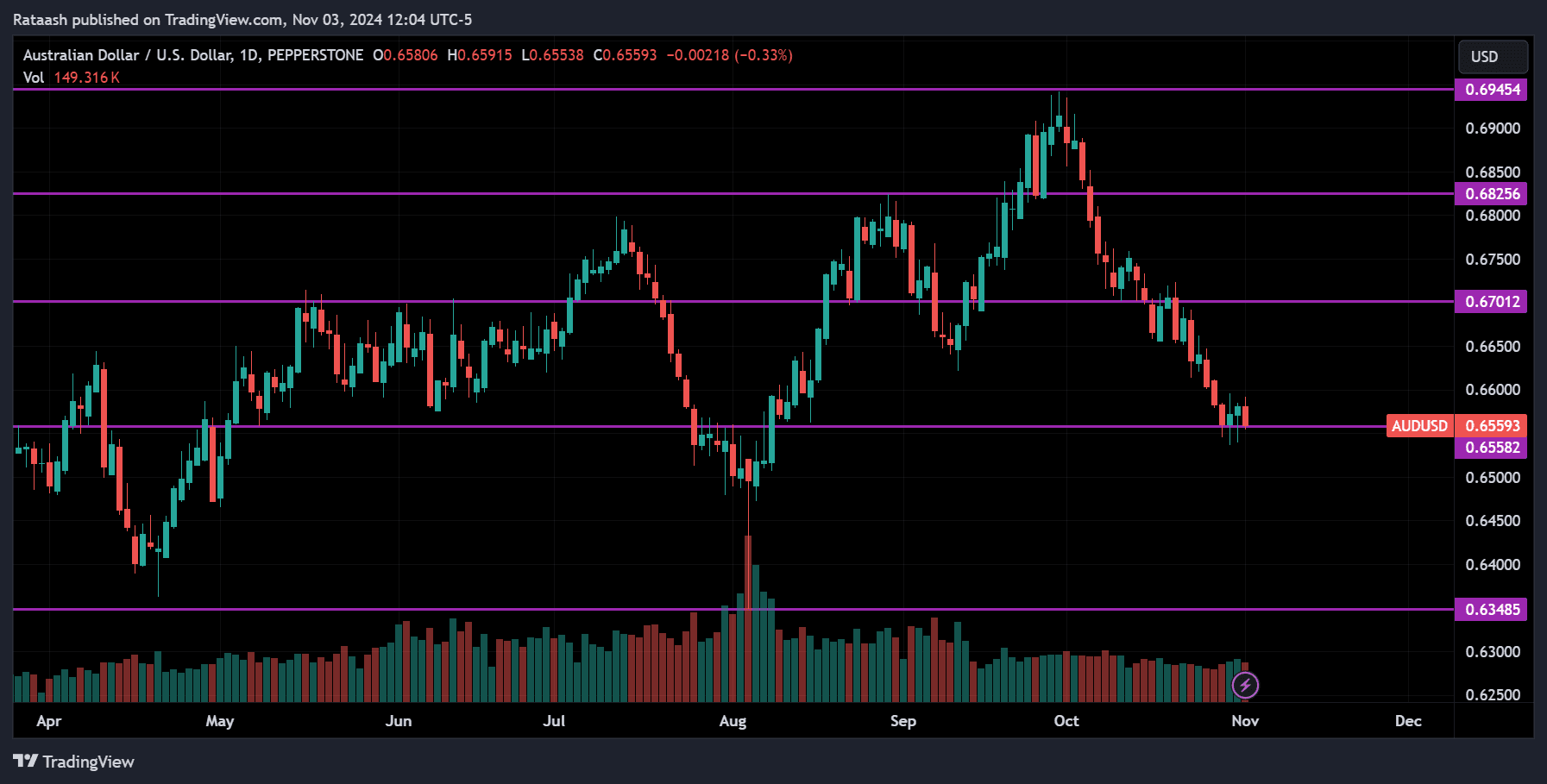
Task: Click the Sep label on time axis
Action: 903,721
